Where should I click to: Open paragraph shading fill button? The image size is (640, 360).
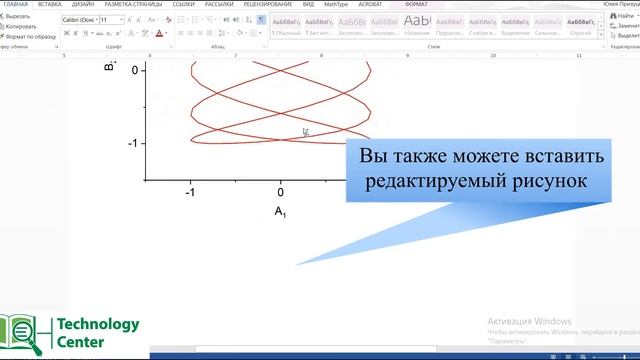tap(240, 33)
